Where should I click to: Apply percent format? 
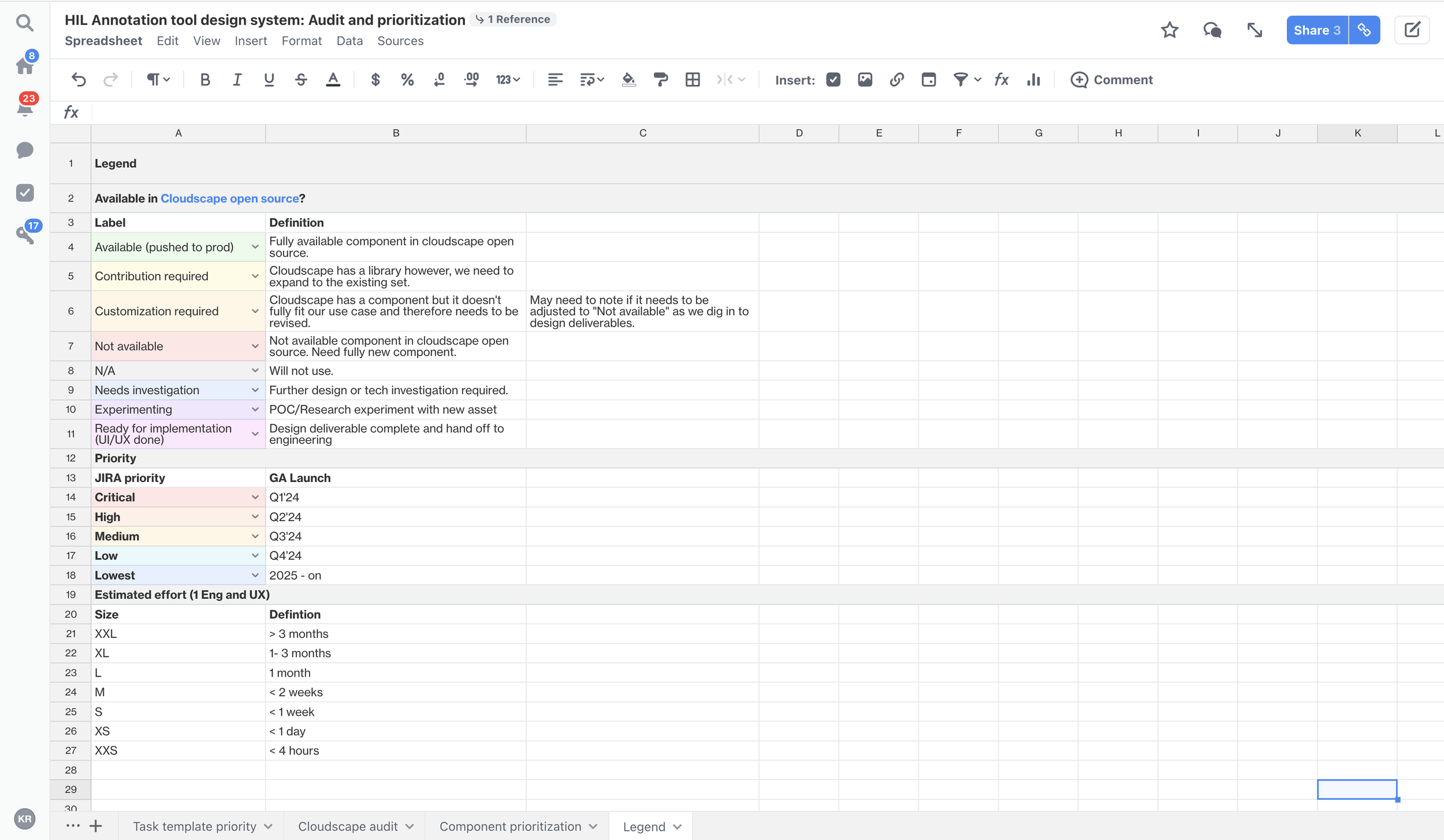[x=407, y=80]
